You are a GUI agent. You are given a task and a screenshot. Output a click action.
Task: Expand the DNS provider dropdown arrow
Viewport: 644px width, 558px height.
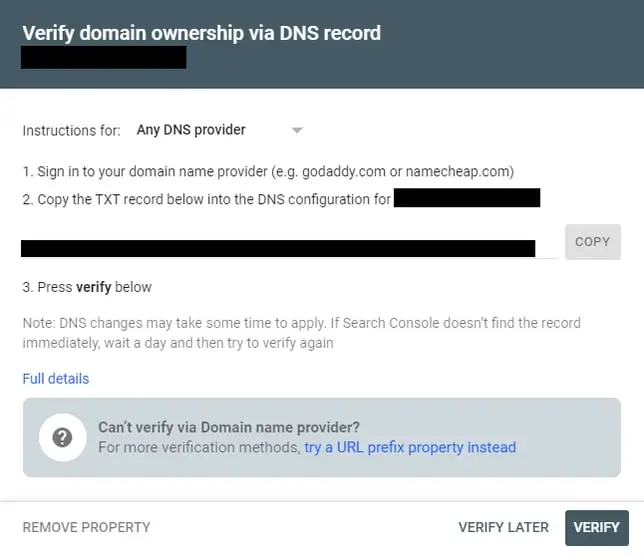[296, 130]
